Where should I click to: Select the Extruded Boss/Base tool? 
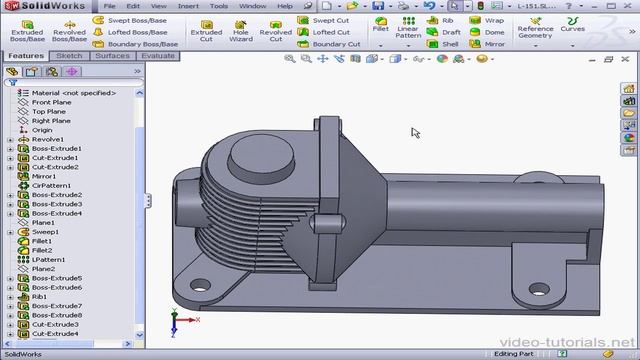tap(27, 31)
